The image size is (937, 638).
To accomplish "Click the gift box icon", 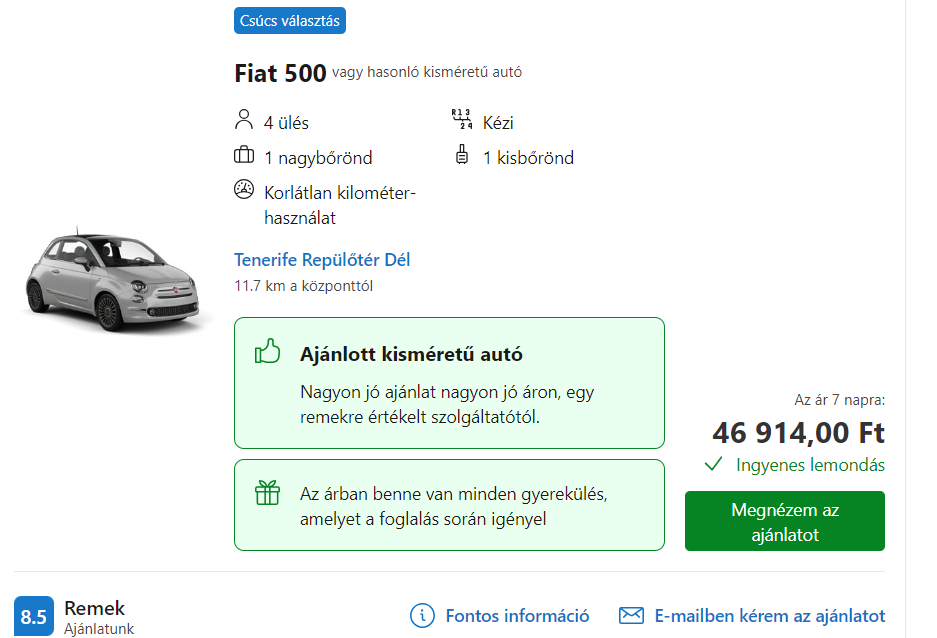I will coord(267,493).
